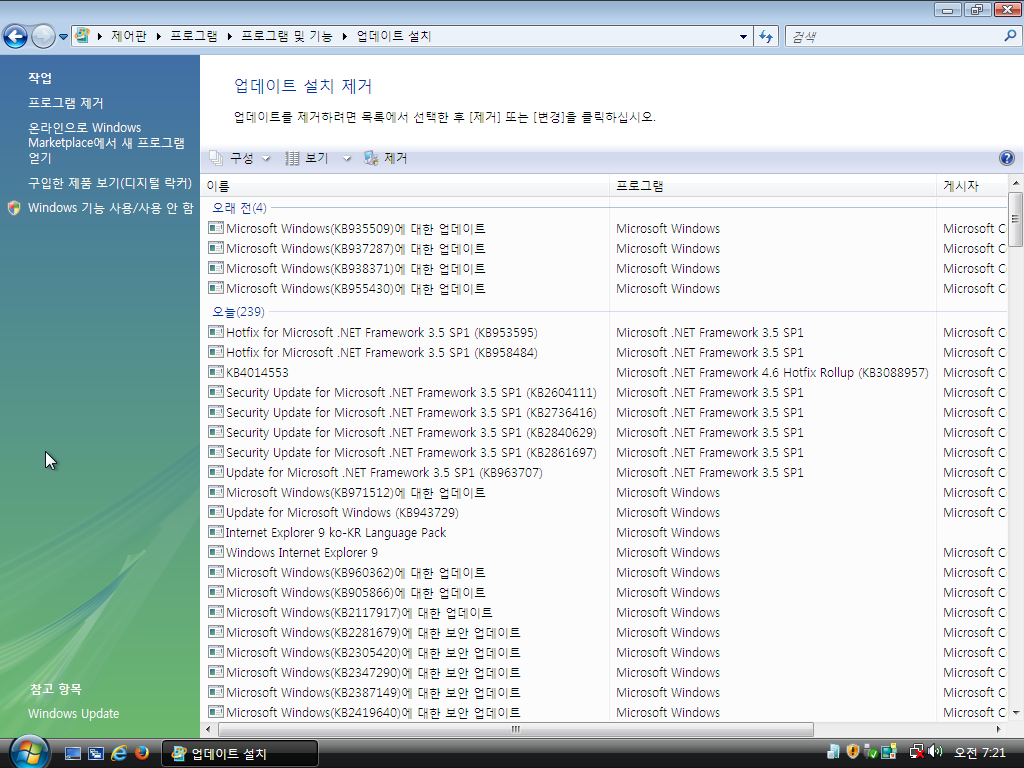The image size is (1024, 768).
Task: Select Update for Microsoft Windows (KB943729)
Action: pos(342,512)
